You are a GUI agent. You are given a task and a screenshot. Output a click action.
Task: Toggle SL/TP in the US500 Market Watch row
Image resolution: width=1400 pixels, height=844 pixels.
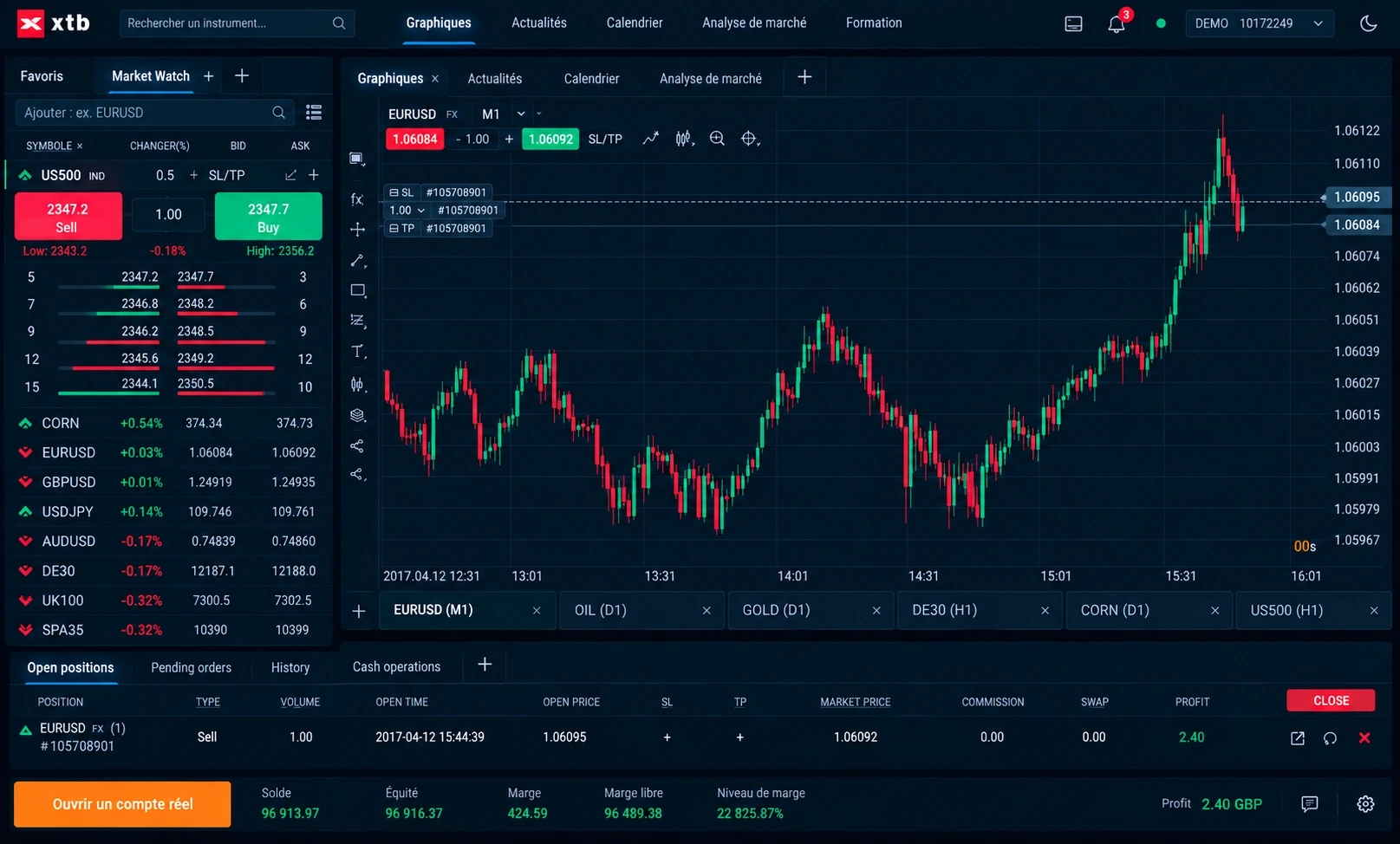226,175
